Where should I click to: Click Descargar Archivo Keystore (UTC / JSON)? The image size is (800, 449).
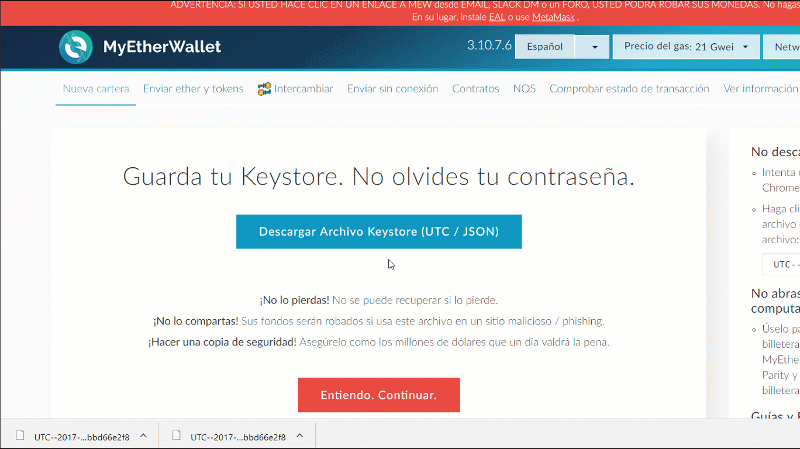click(379, 232)
